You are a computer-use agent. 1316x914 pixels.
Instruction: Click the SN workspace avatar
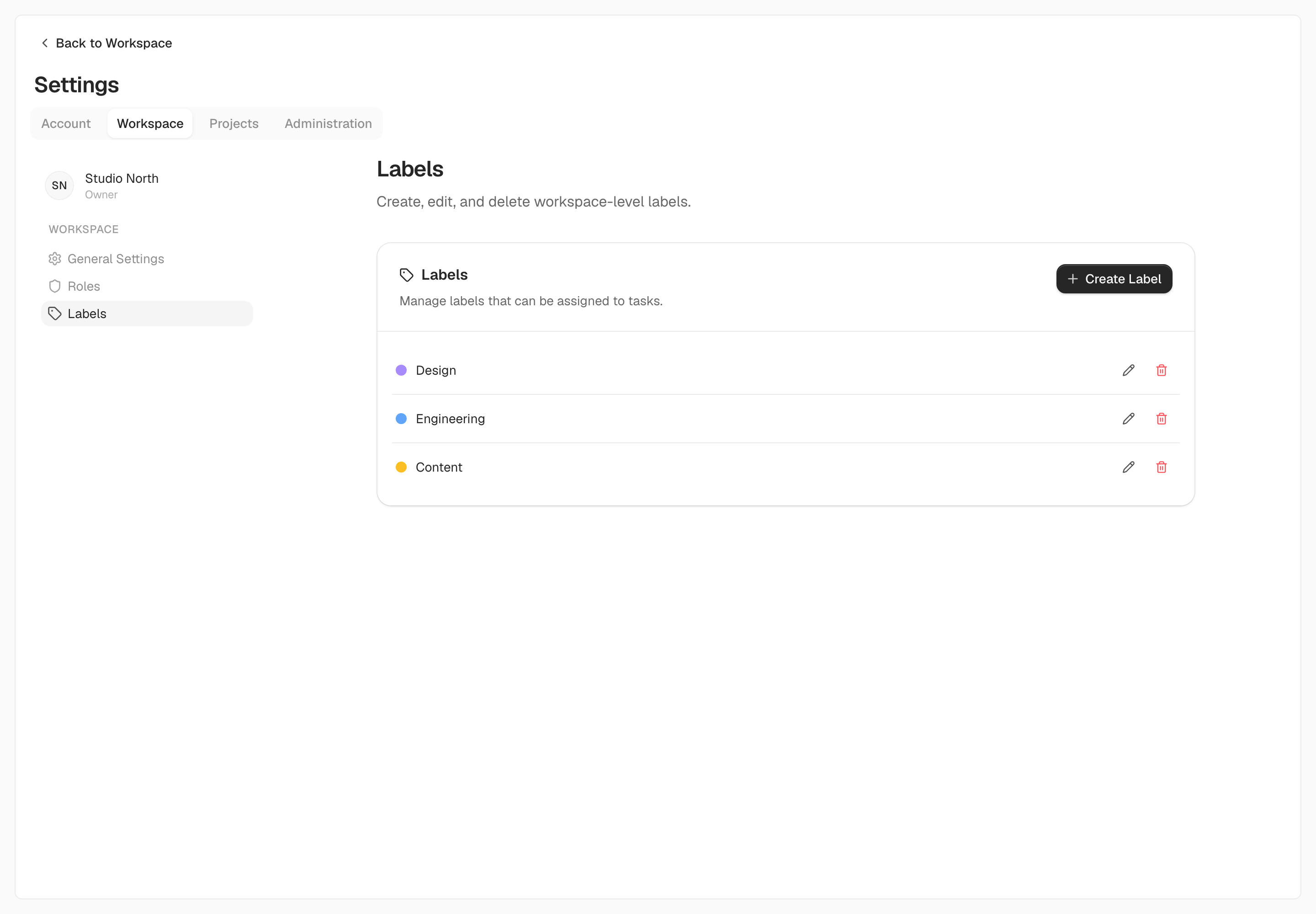(59, 186)
